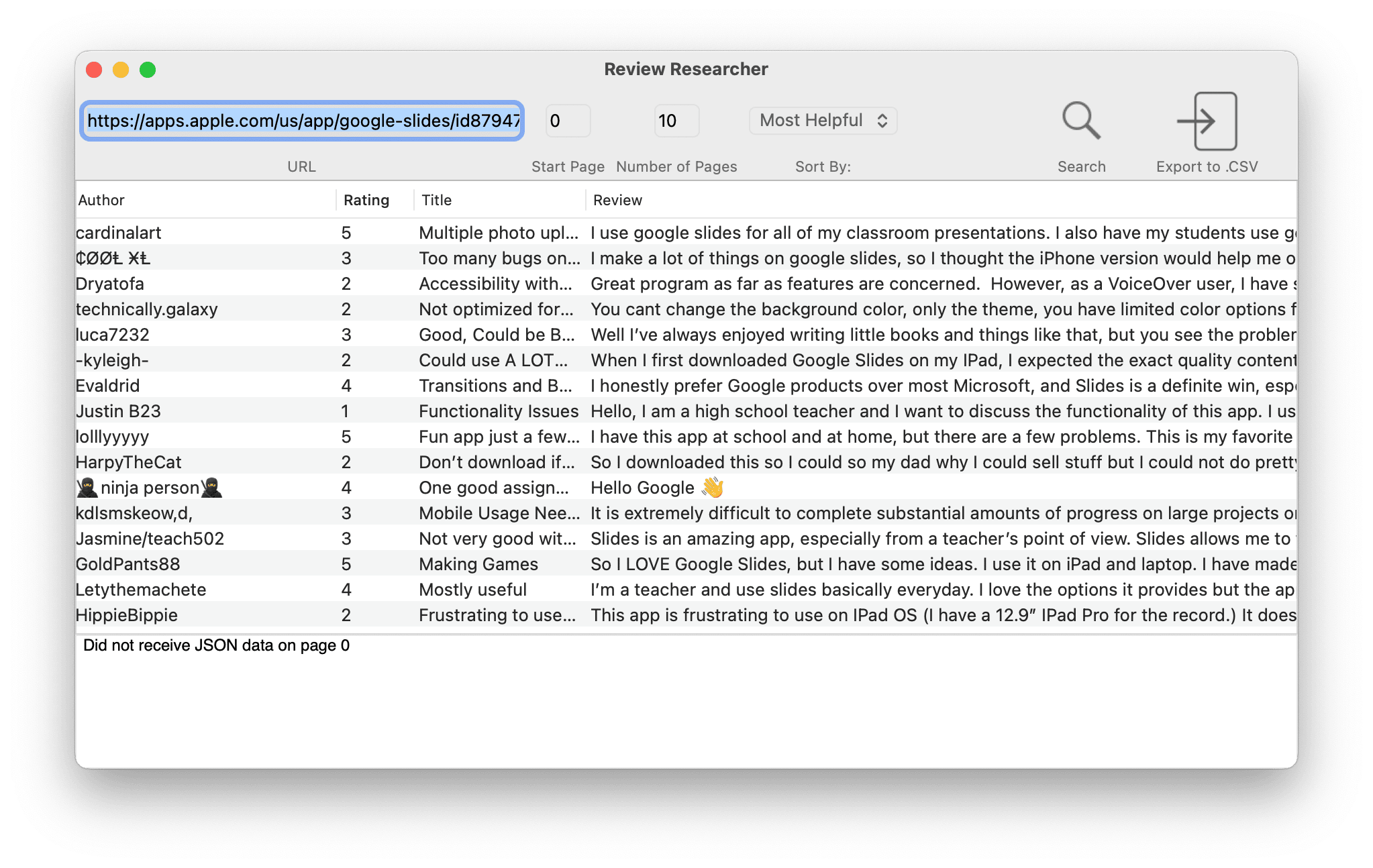Click the Review column header
The image size is (1373, 868).
tap(939, 200)
